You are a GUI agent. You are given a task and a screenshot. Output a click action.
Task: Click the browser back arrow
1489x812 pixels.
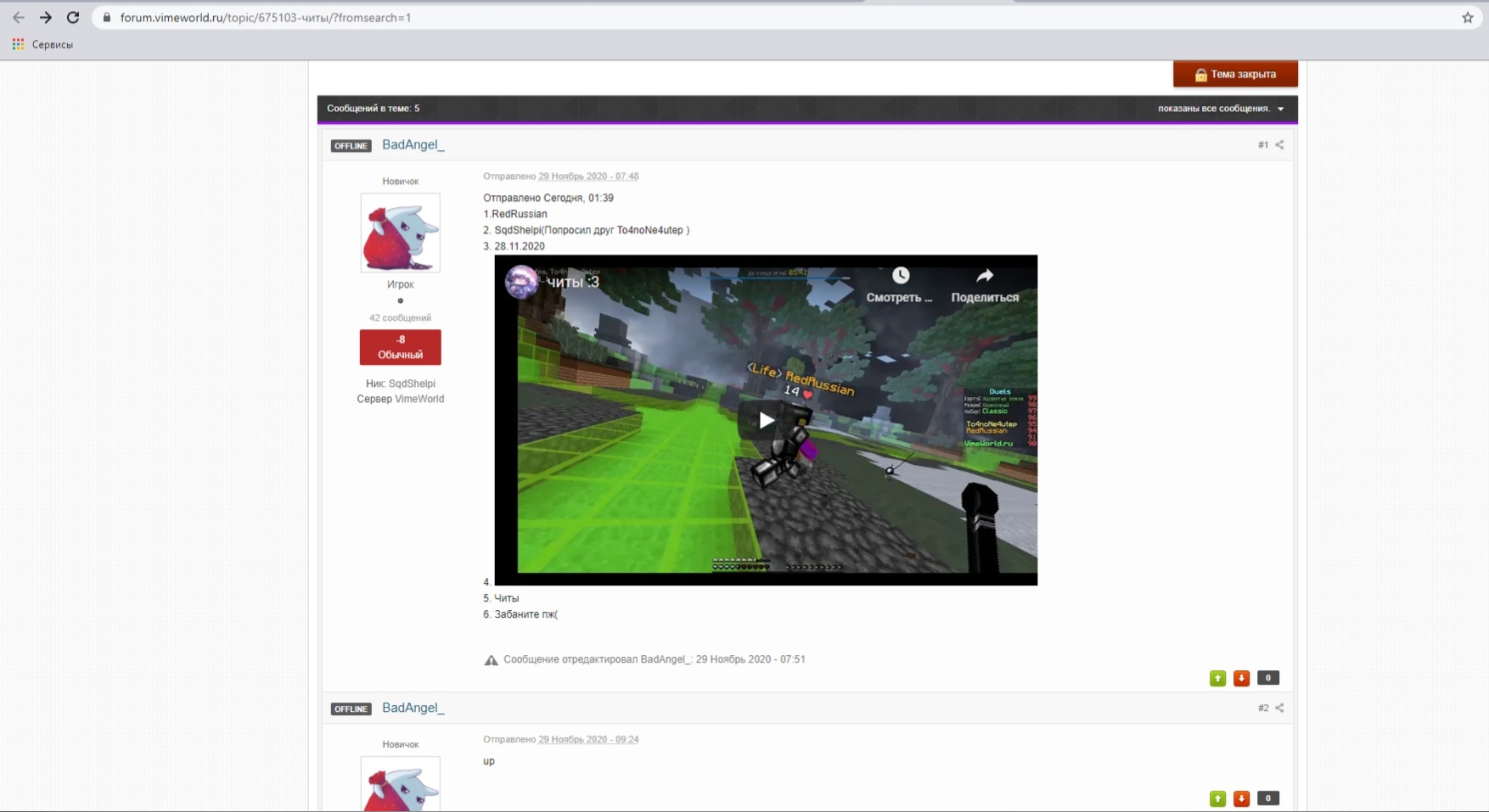click(19, 17)
